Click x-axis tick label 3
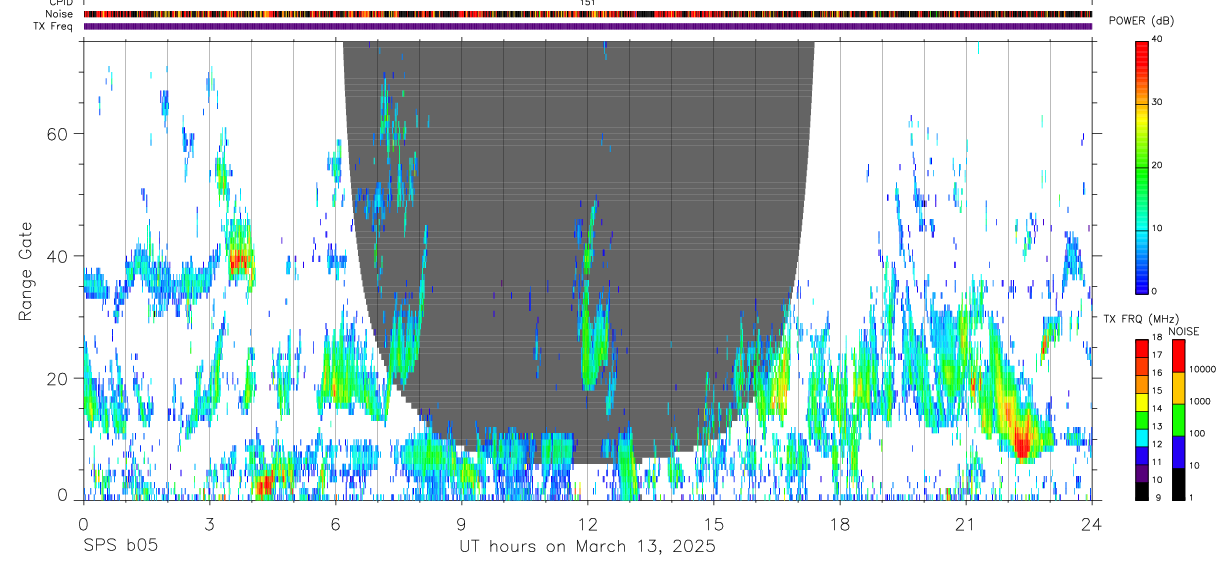The width and height of the screenshot is (1228, 567). click(x=209, y=523)
